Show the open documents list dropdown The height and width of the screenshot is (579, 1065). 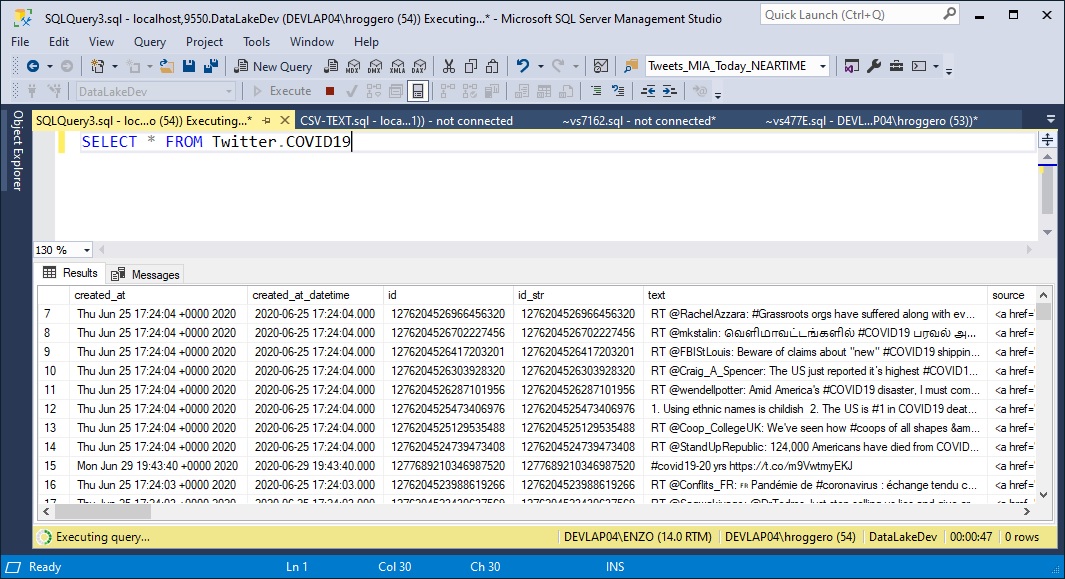tap(1050, 120)
